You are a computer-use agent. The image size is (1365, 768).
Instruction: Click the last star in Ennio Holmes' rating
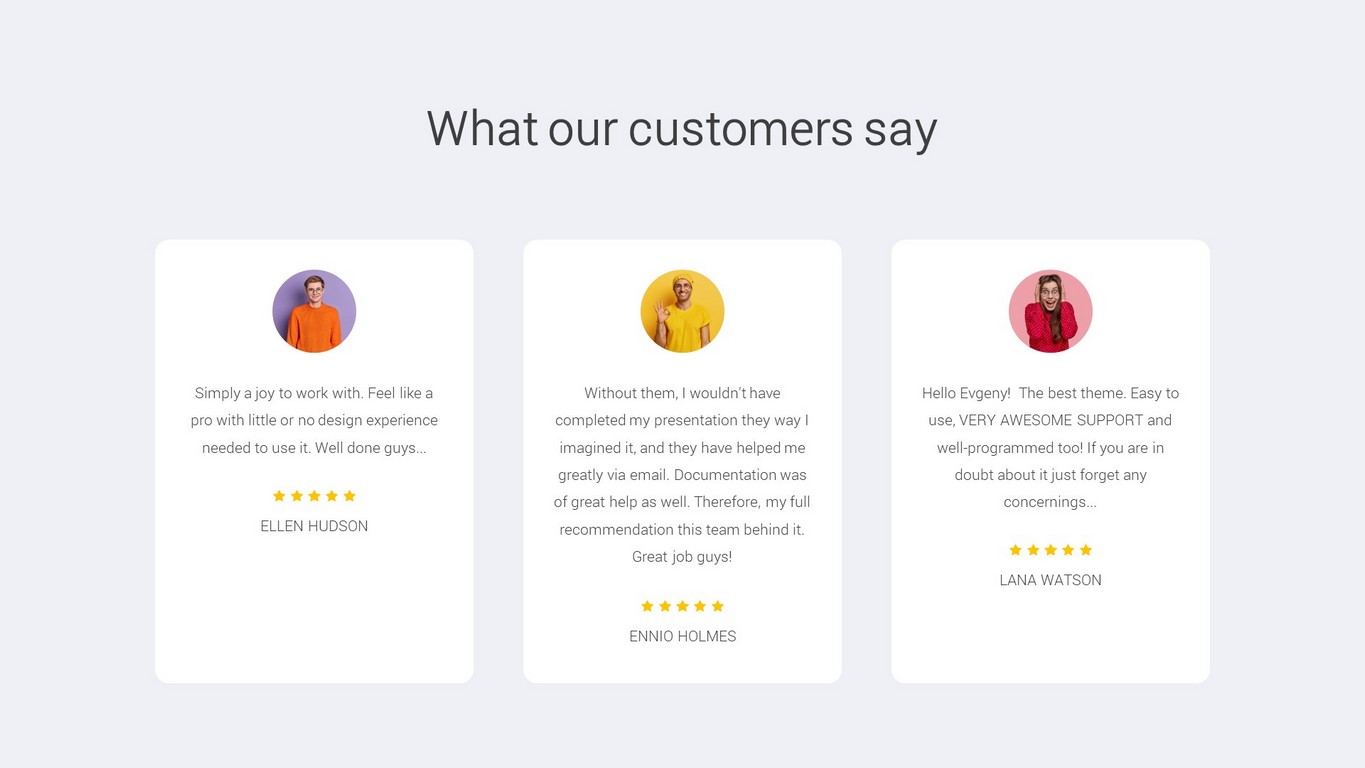(x=717, y=606)
